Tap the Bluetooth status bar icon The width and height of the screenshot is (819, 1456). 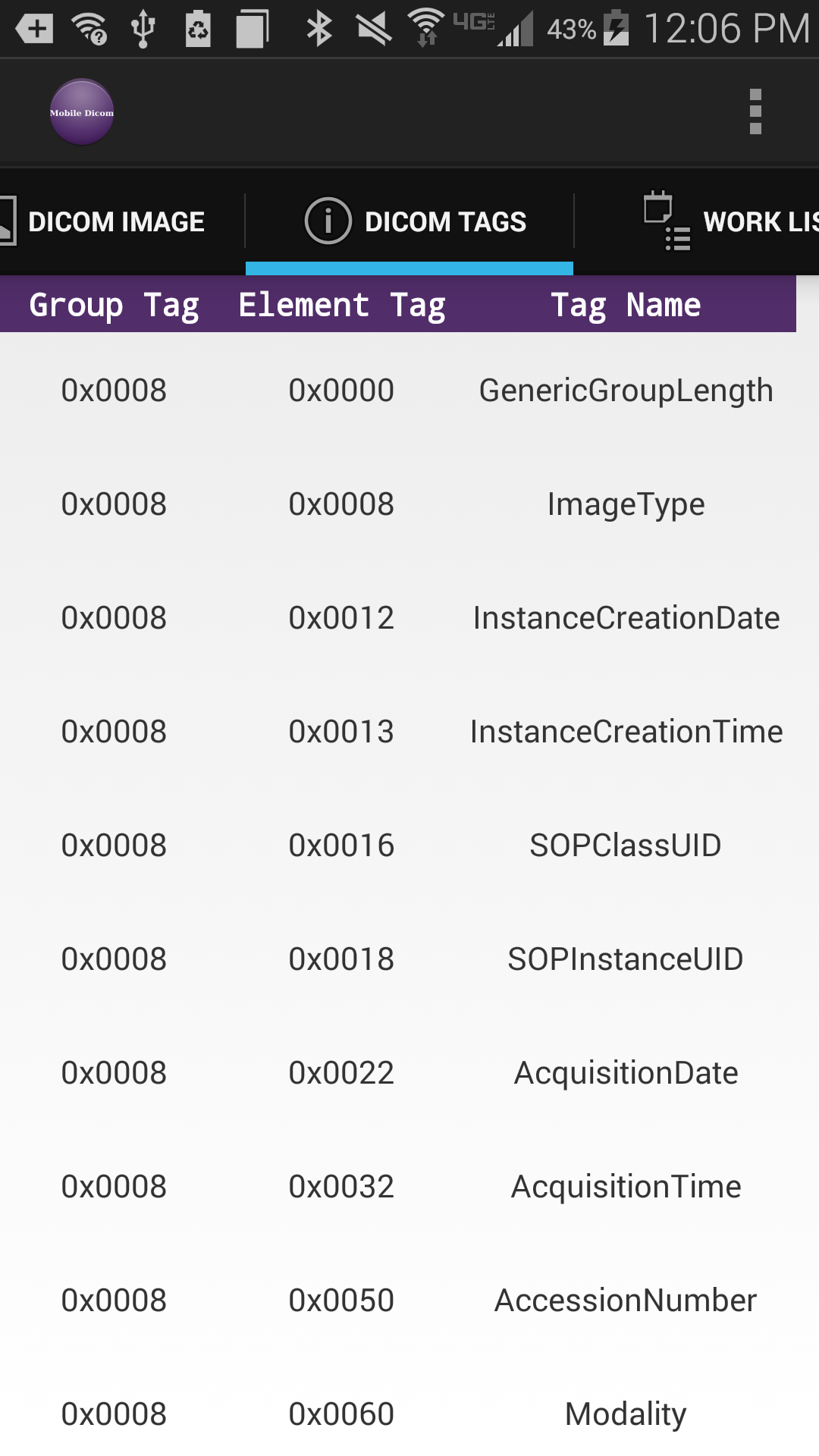point(318,29)
